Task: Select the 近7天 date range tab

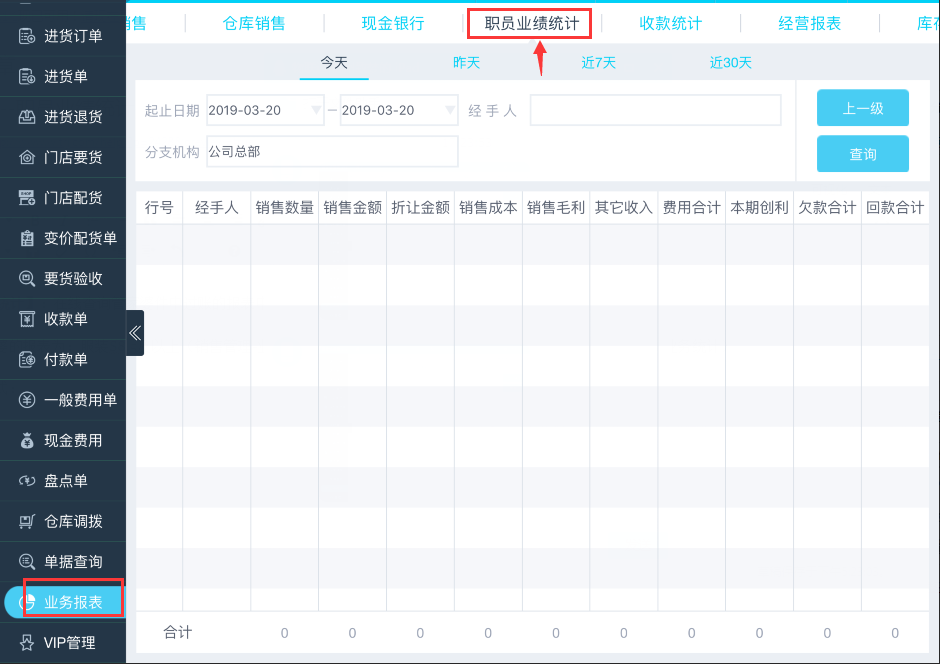Action: [598, 63]
